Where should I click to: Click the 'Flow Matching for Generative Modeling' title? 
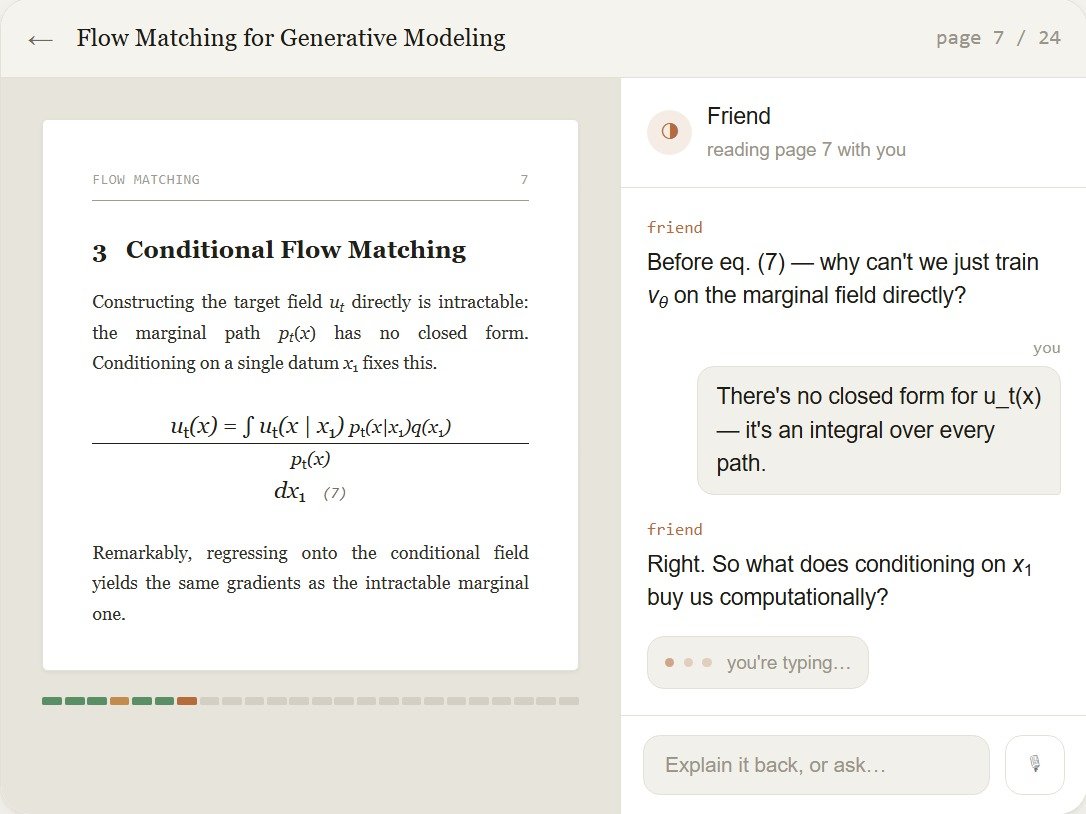[x=291, y=38]
